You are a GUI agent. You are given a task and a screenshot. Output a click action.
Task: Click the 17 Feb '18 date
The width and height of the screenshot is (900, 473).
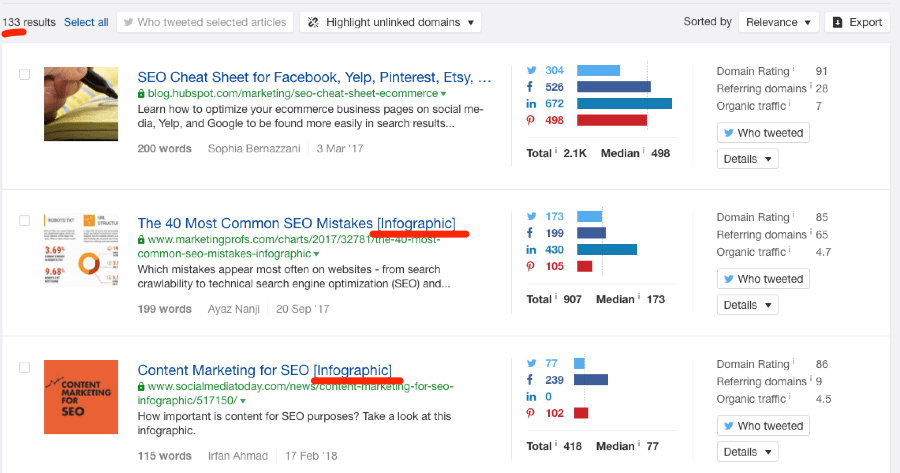coord(311,456)
